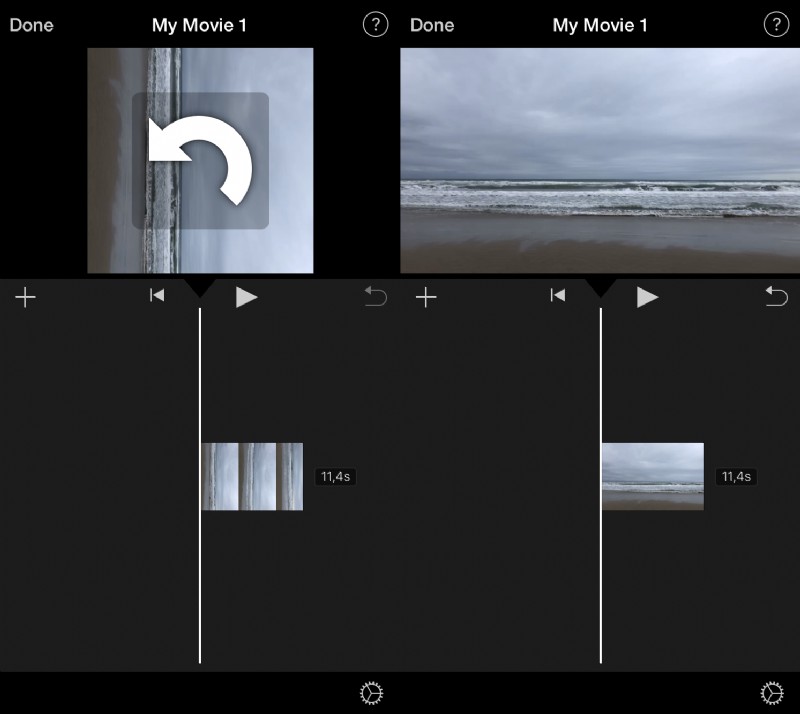Open Project Settings gear in right project
The width and height of the screenshot is (800, 714).
click(x=771, y=691)
